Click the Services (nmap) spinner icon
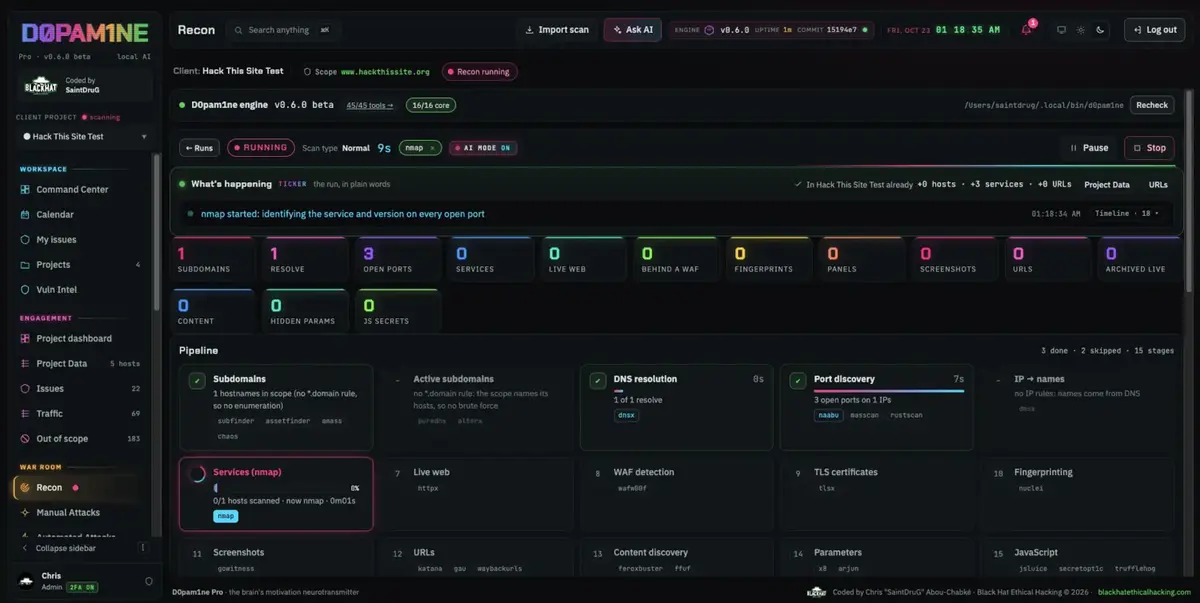 (x=197, y=475)
